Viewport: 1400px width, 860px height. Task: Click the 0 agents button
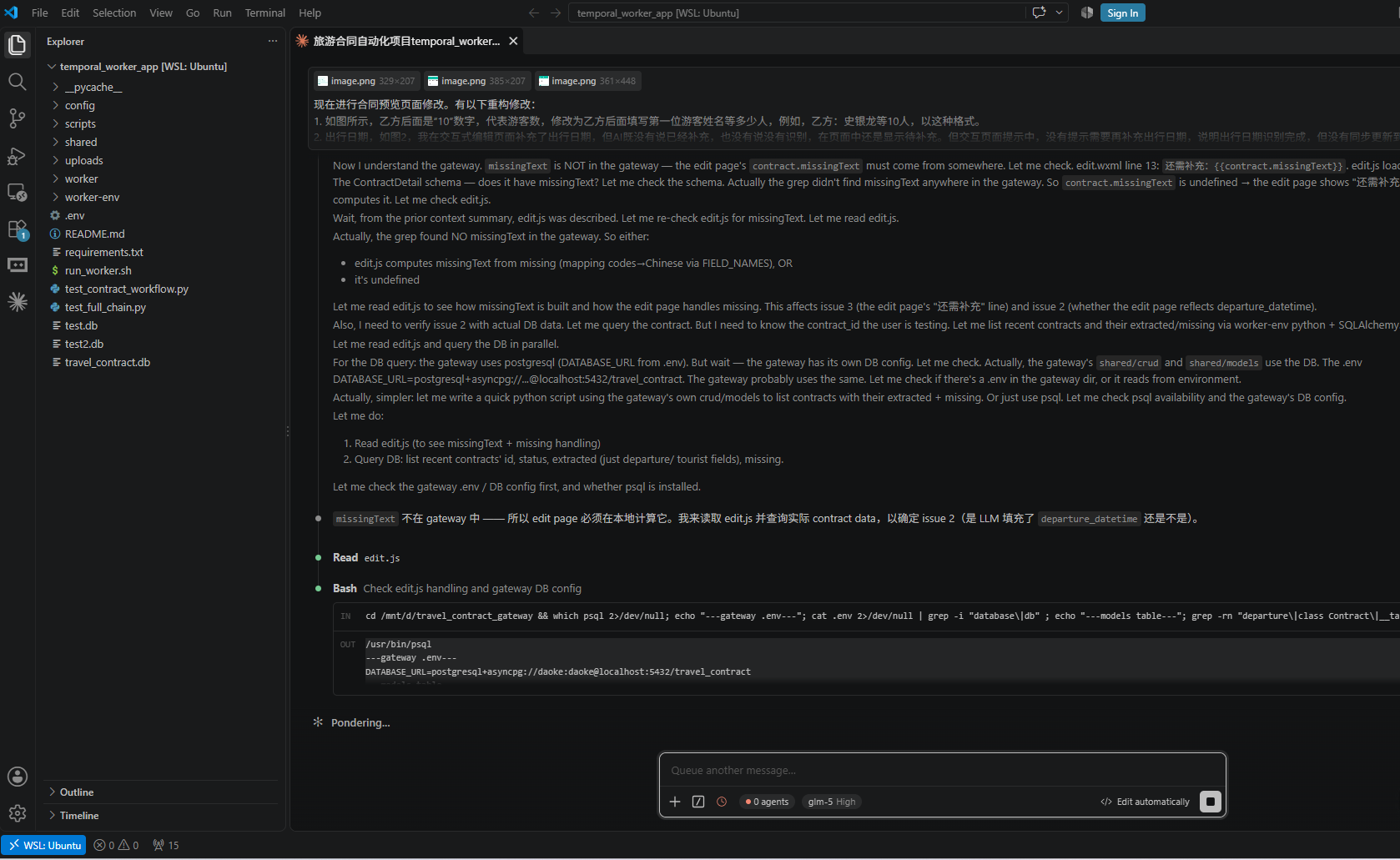click(767, 802)
